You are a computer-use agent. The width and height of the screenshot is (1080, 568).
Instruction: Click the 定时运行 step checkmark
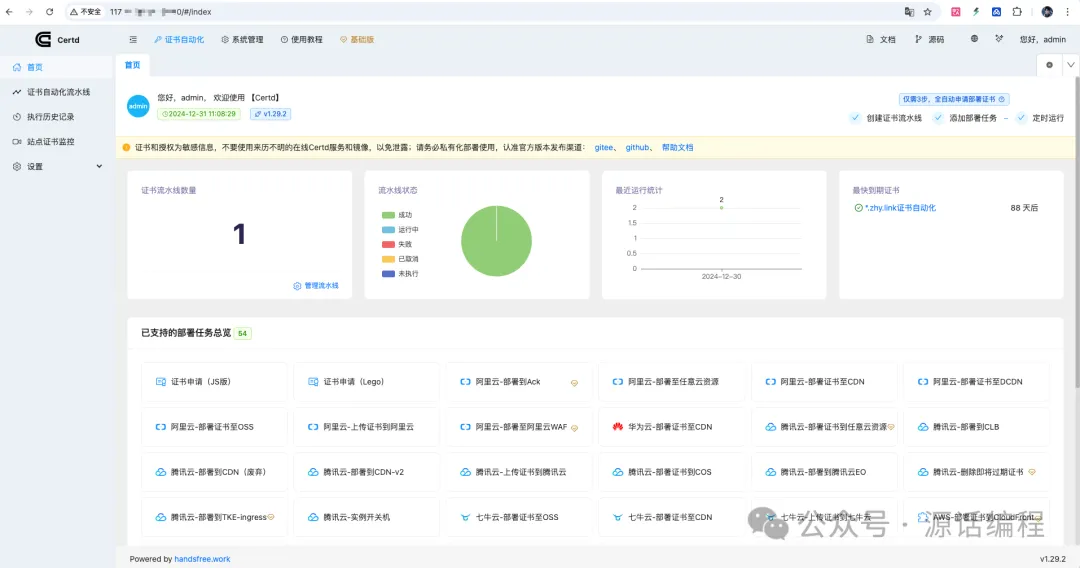point(1022,118)
